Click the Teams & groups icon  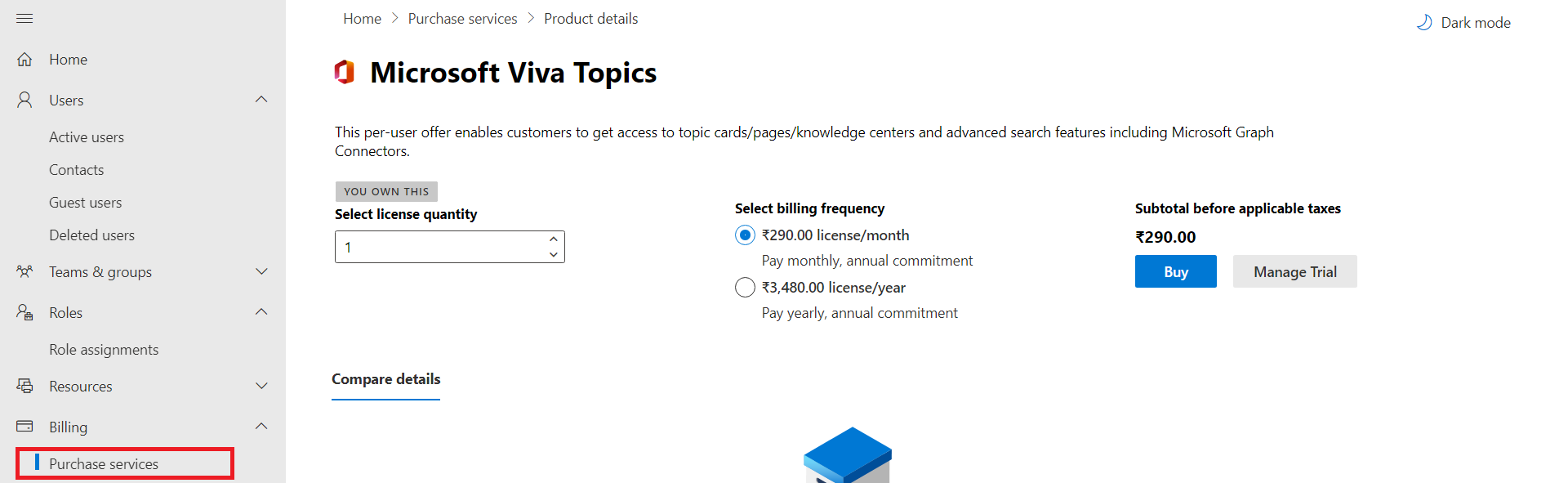24,271
